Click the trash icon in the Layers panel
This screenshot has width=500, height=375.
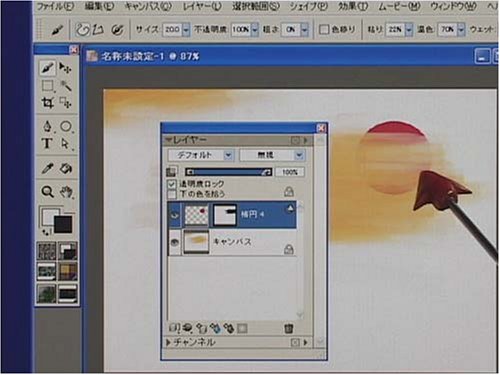(x=289, y=328)
